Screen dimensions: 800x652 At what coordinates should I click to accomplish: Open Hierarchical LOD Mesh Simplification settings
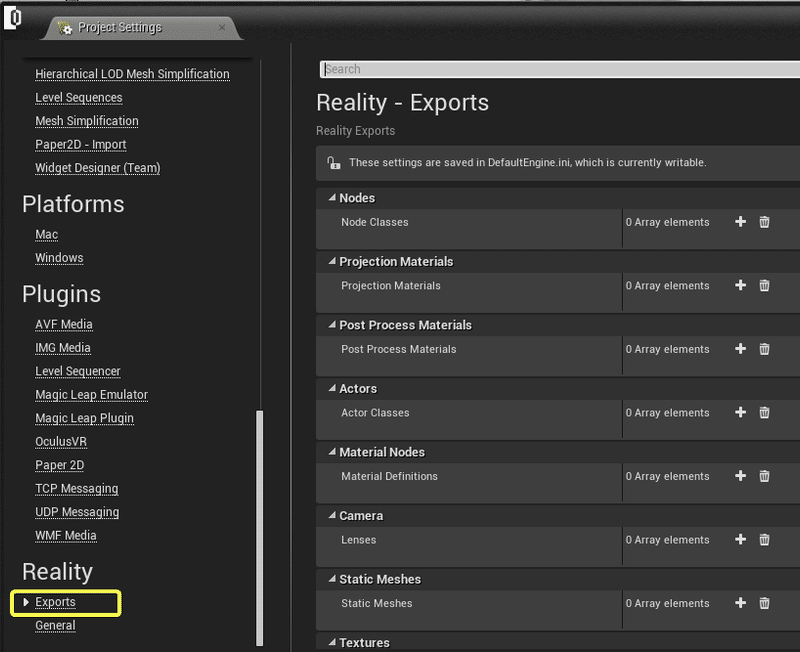[132, 74]
